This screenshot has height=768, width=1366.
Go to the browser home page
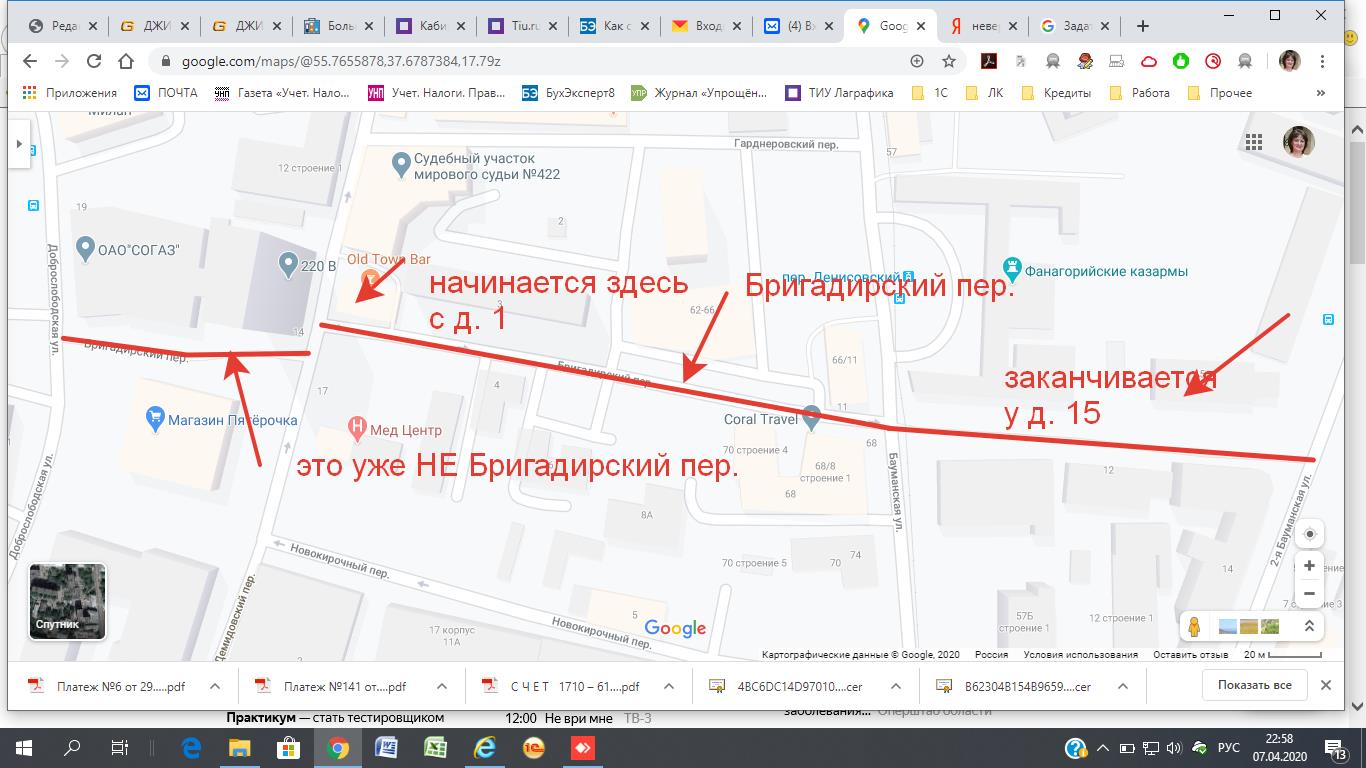(x=126, y=61)
